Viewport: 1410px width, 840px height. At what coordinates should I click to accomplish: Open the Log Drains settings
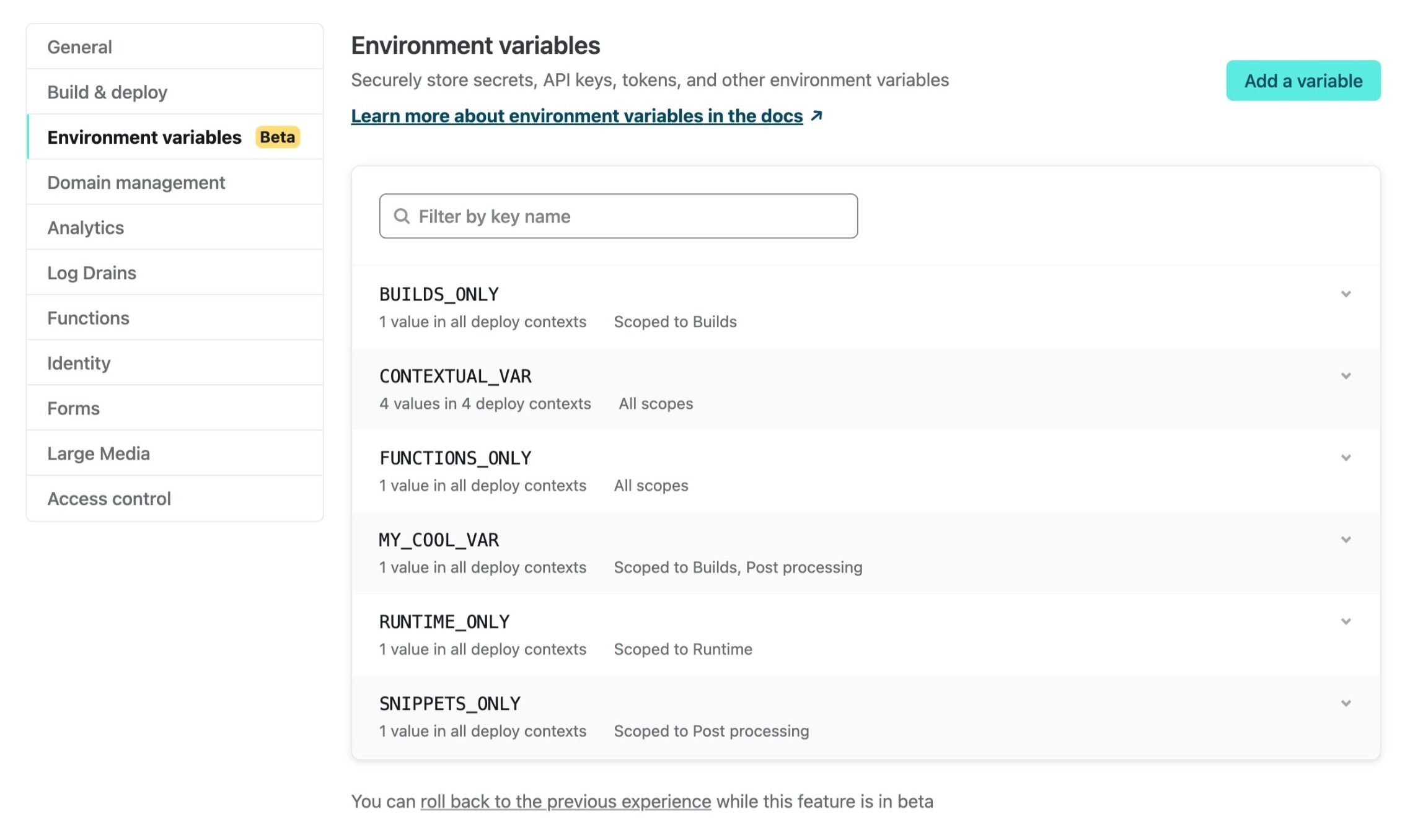coord(92,273)
